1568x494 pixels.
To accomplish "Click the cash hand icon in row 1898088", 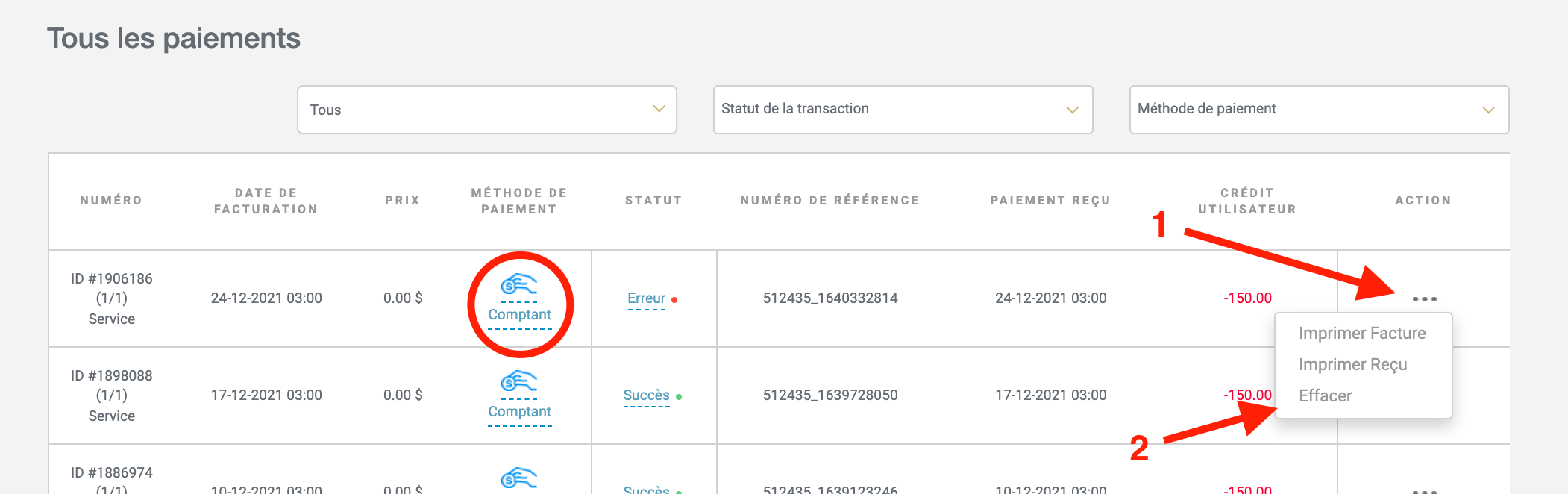I will pyautogui.click(x=518, y=382).
